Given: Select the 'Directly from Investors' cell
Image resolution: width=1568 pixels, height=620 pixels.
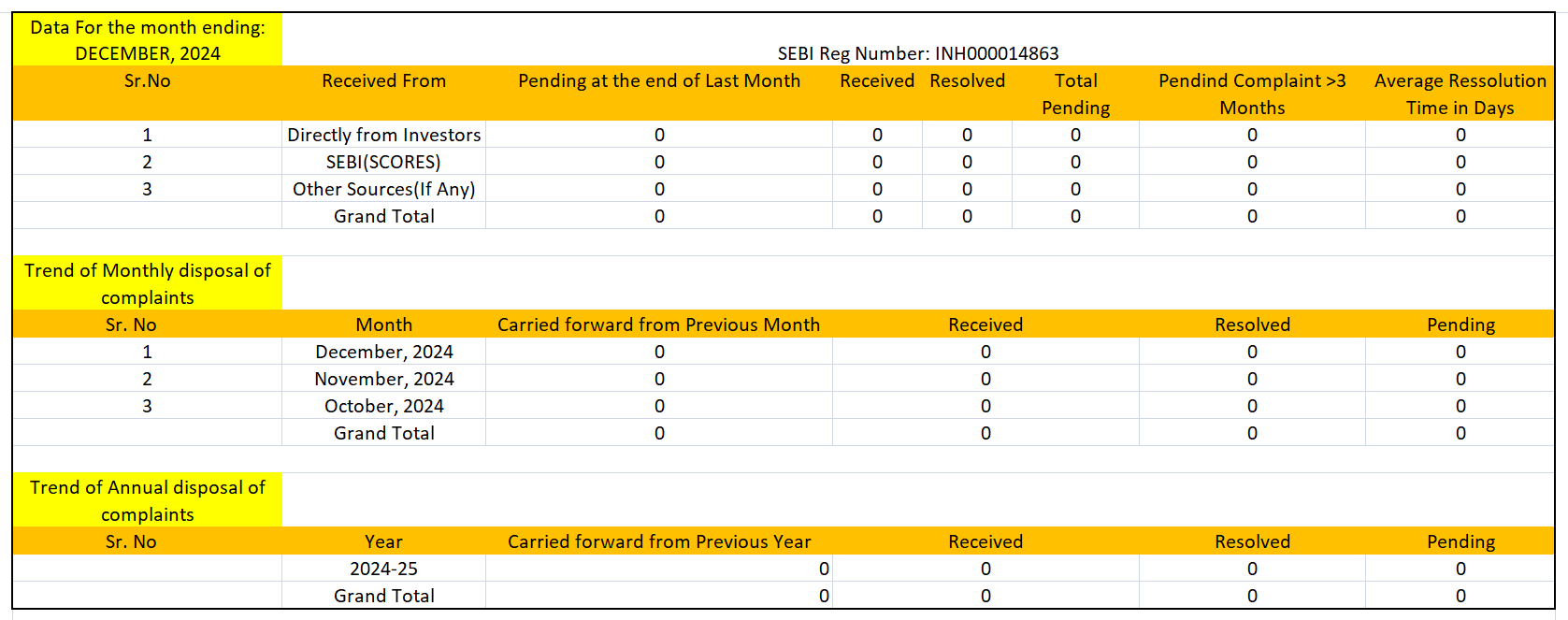Looking at the screenshot, I should pos(383,135).
